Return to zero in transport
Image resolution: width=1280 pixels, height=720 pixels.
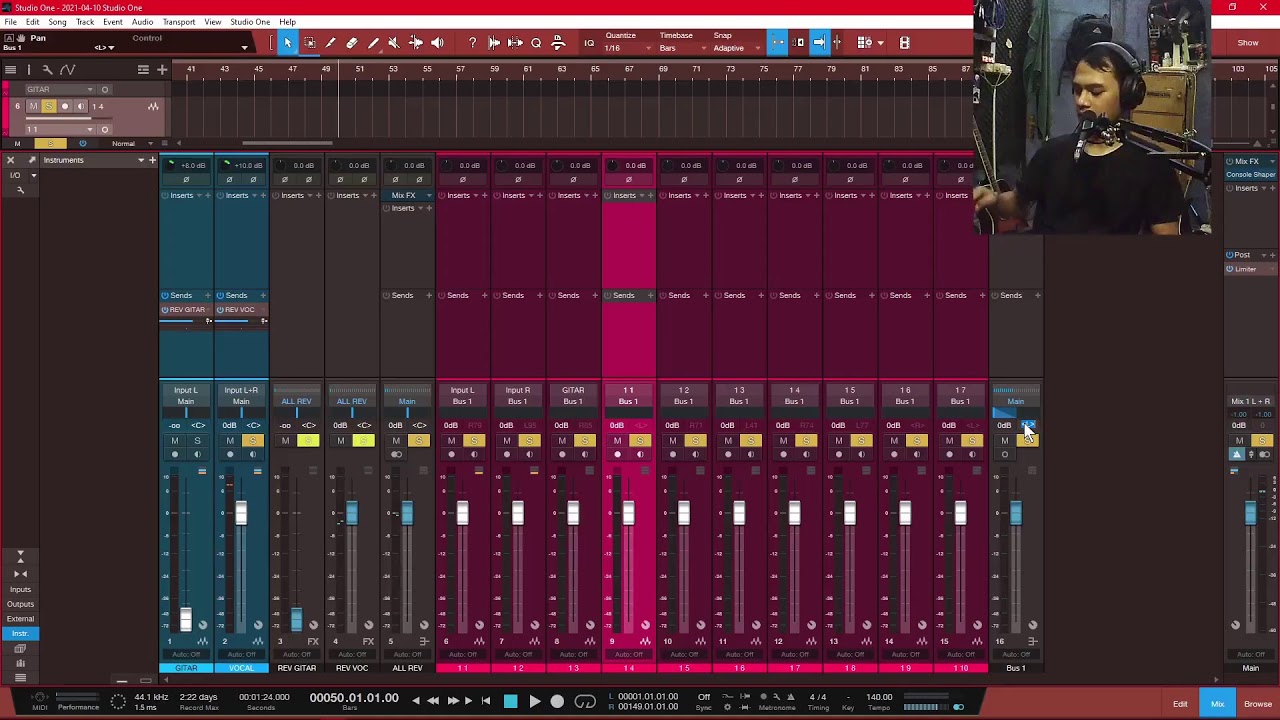[486, 702]
